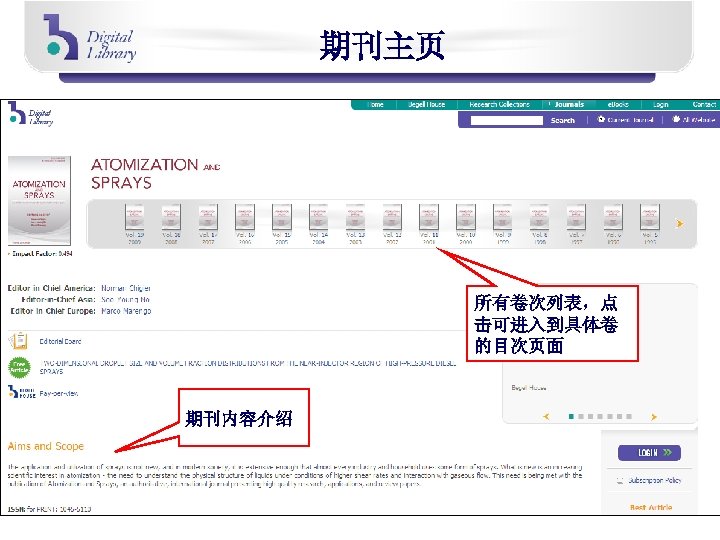Click the side panel next arrow
The image size is (720, 540).
click(653, 416)
